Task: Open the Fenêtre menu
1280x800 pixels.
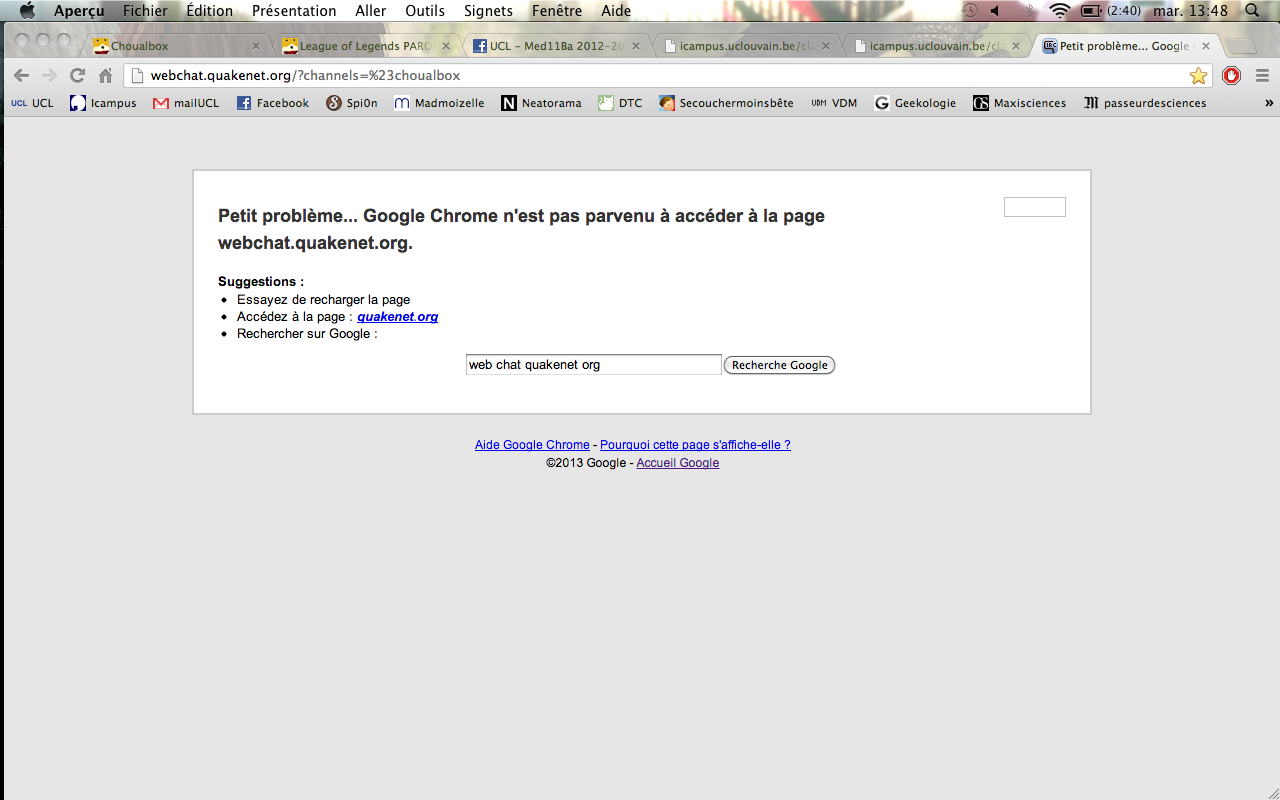Action: (557, 11)
